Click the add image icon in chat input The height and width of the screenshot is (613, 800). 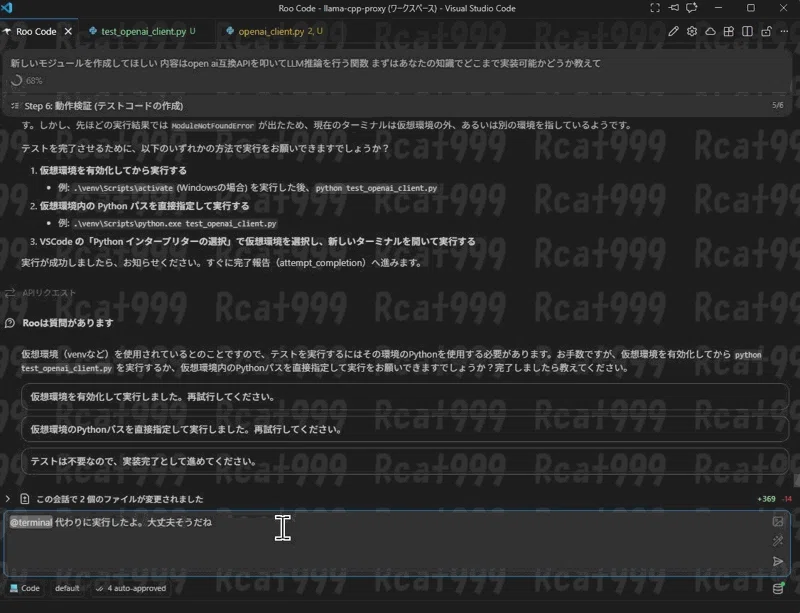(778, 521)
